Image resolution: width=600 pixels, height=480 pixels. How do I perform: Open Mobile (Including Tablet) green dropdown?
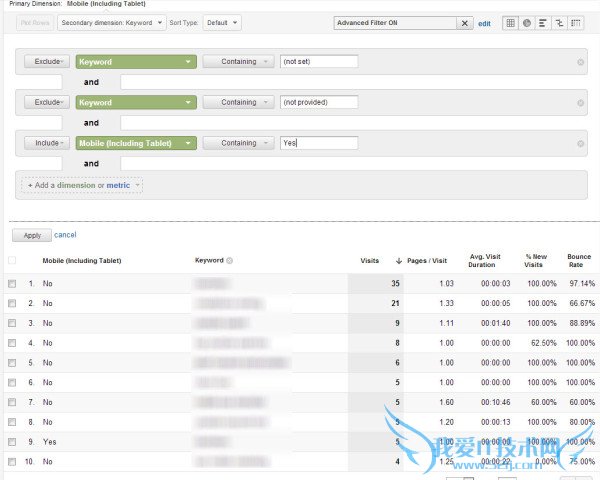click(136, 143)
